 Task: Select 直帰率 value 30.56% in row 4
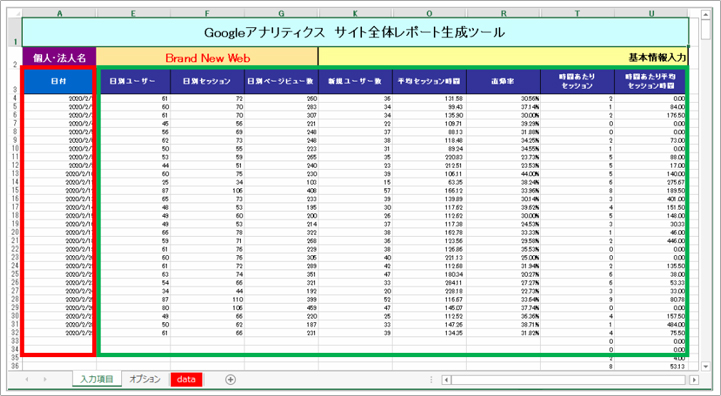[x=504, y=98]
